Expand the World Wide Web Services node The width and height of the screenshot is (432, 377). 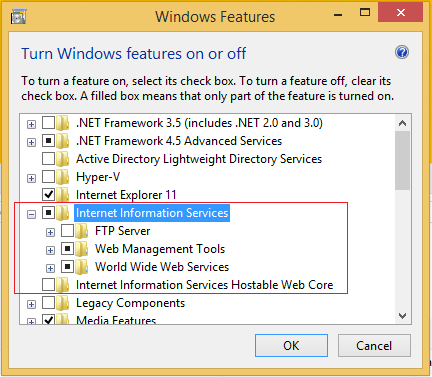(x=50, y=268)
